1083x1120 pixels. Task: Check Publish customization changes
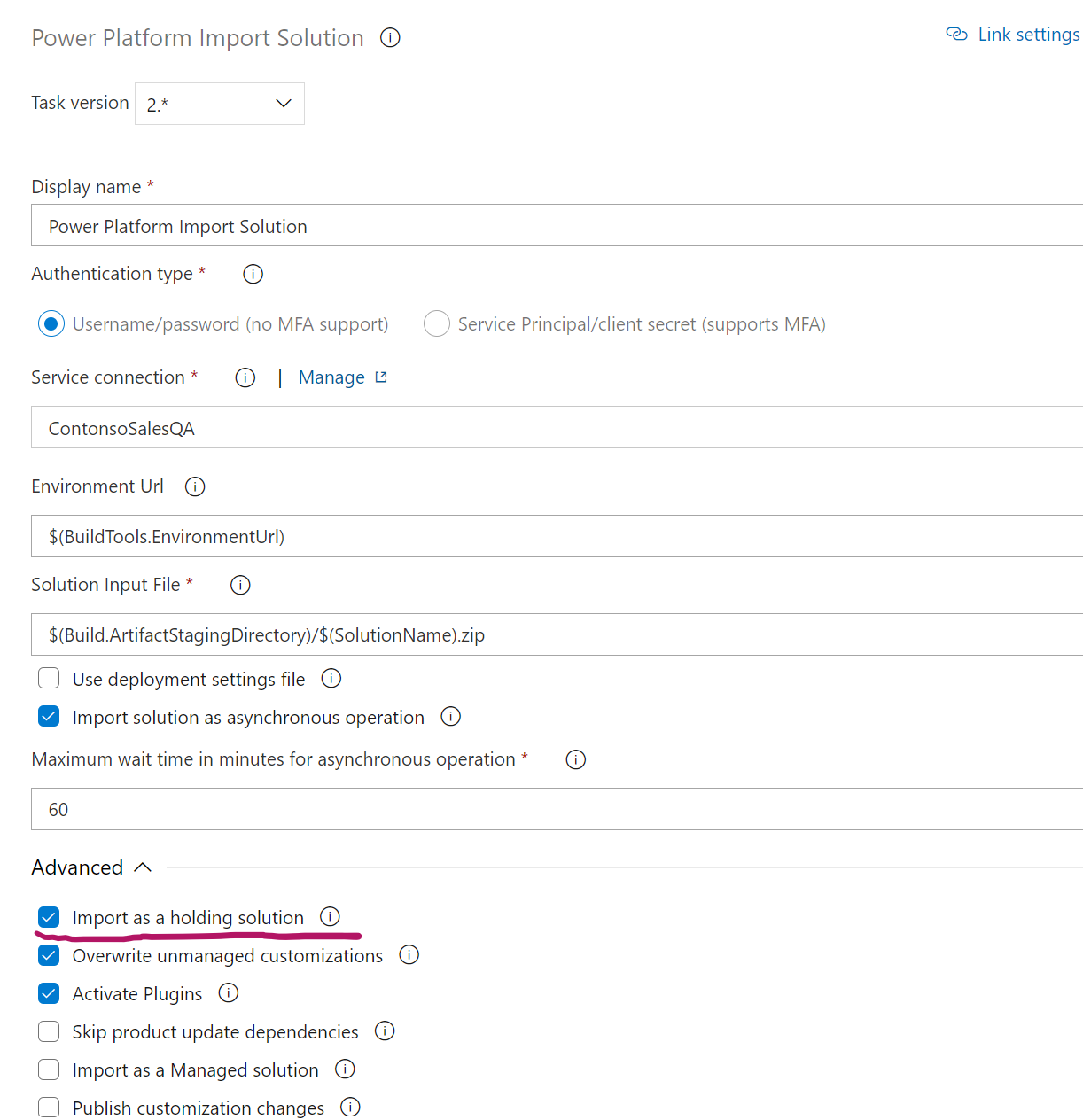(49, 1107)
